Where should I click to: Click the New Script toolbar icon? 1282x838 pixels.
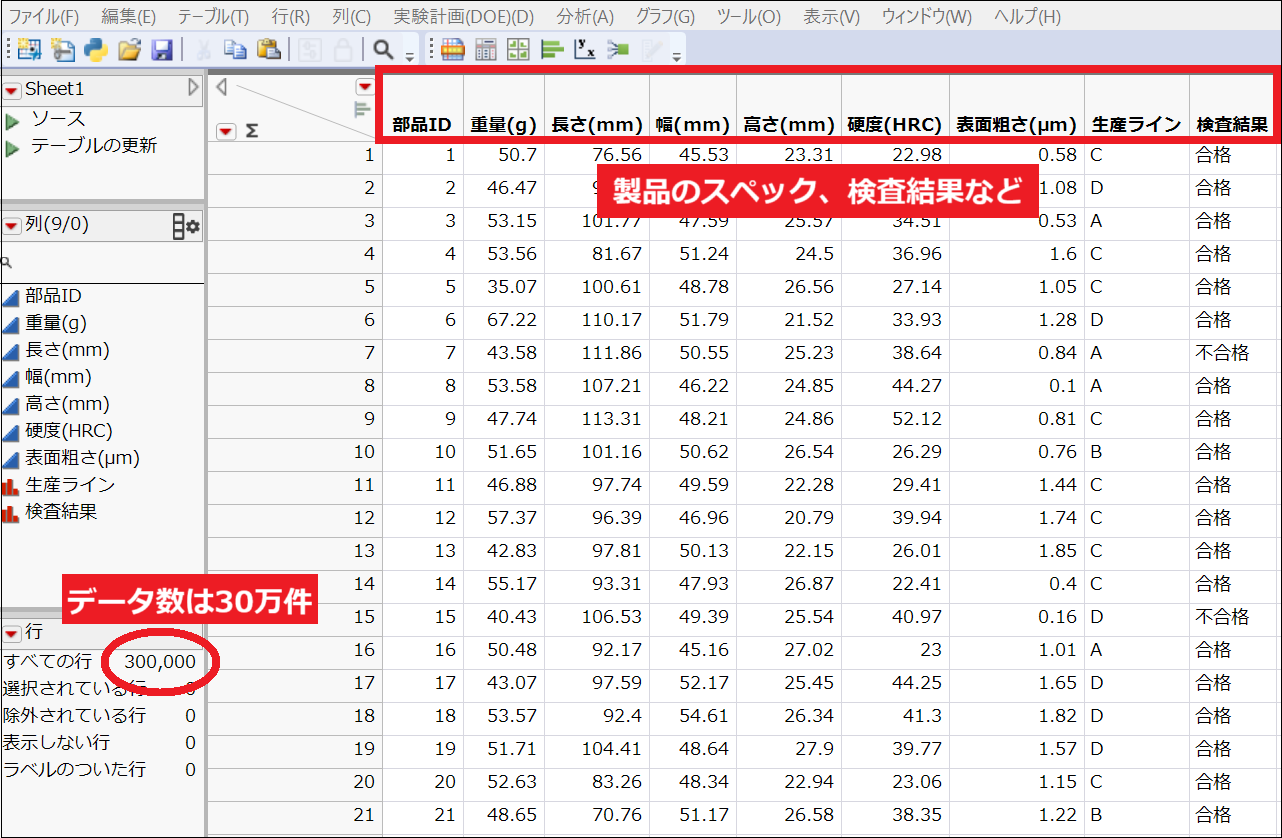point(64,49)
